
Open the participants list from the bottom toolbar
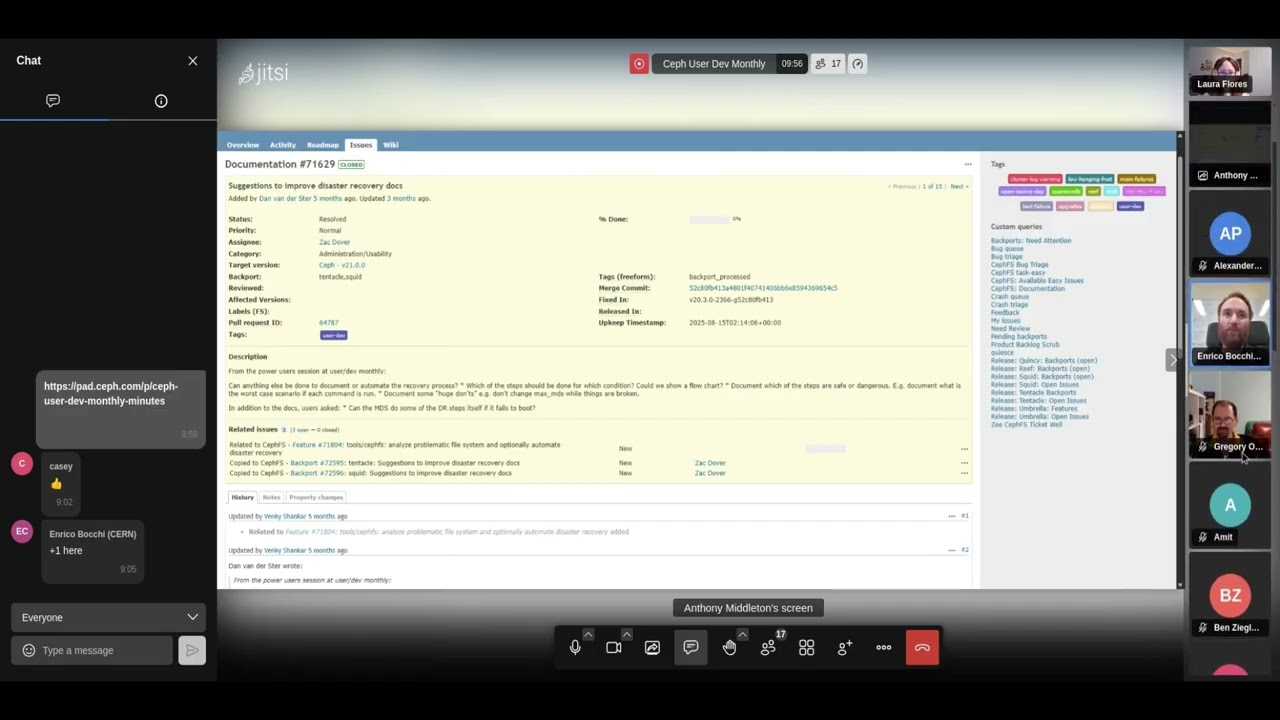coord(768,648)
